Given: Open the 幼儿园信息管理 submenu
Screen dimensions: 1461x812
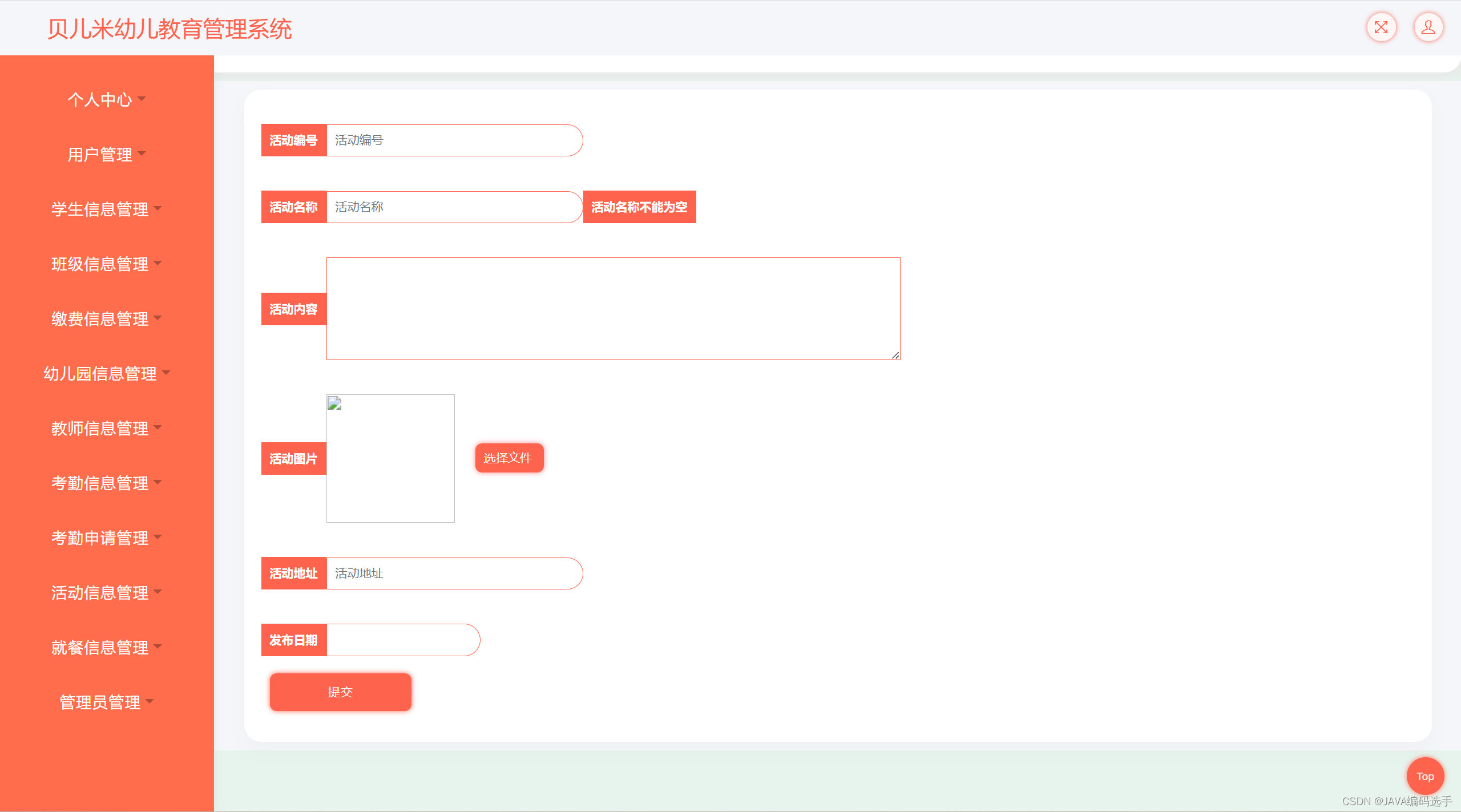Looking at the screenshot, I should (x=106, y=373).
